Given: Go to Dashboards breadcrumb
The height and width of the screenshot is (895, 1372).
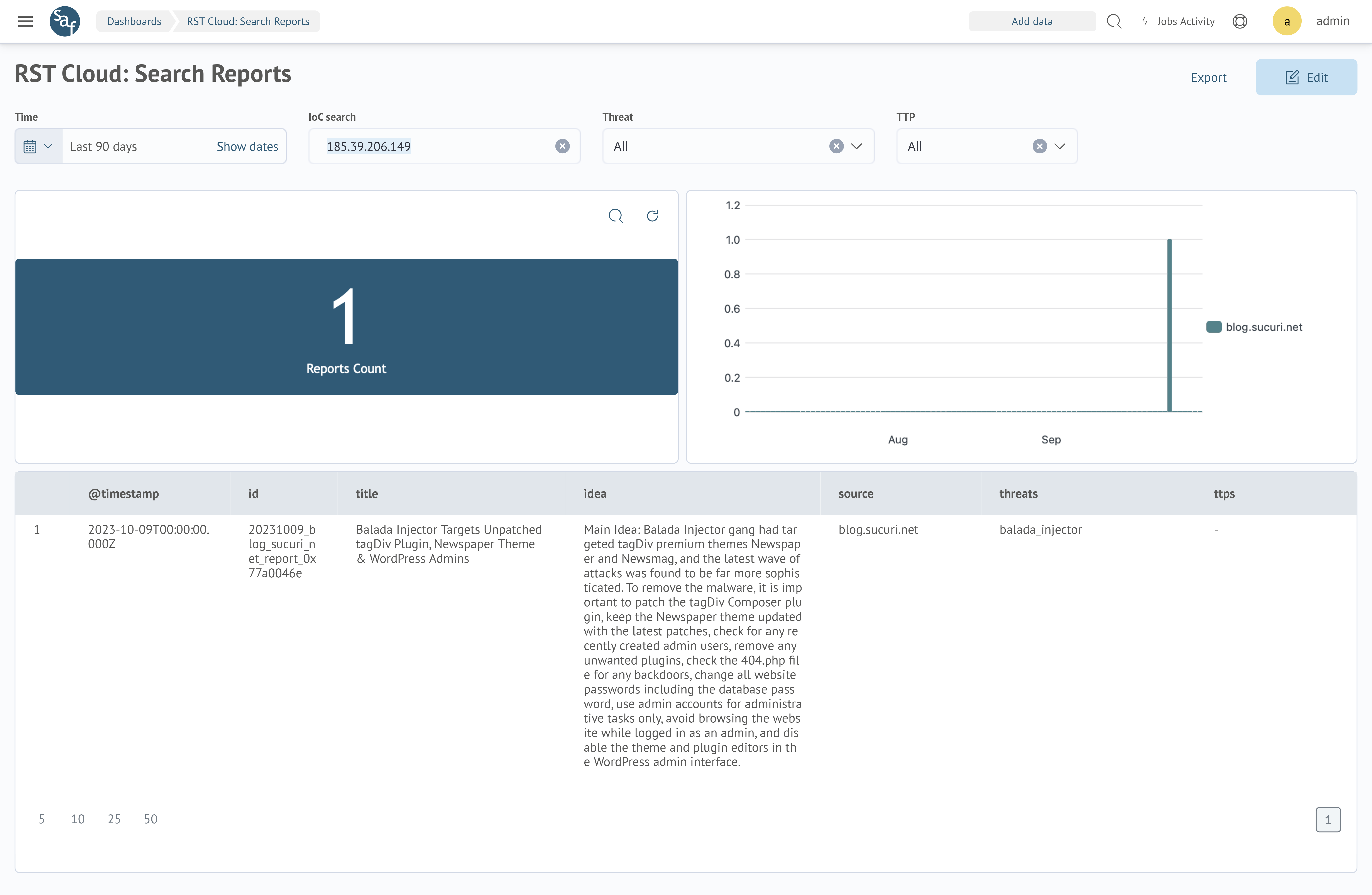Looking at the screenshot, I should [134, 21].
